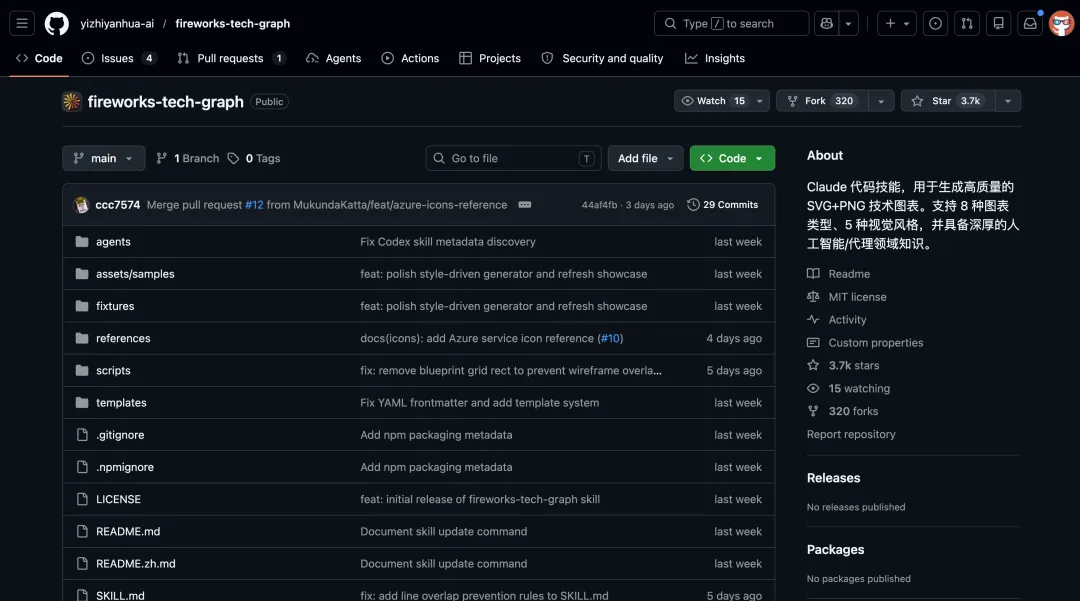Screen dimensions: 1080x601
Task: Click the issues icon in header
Action: (x=935, y=23)
